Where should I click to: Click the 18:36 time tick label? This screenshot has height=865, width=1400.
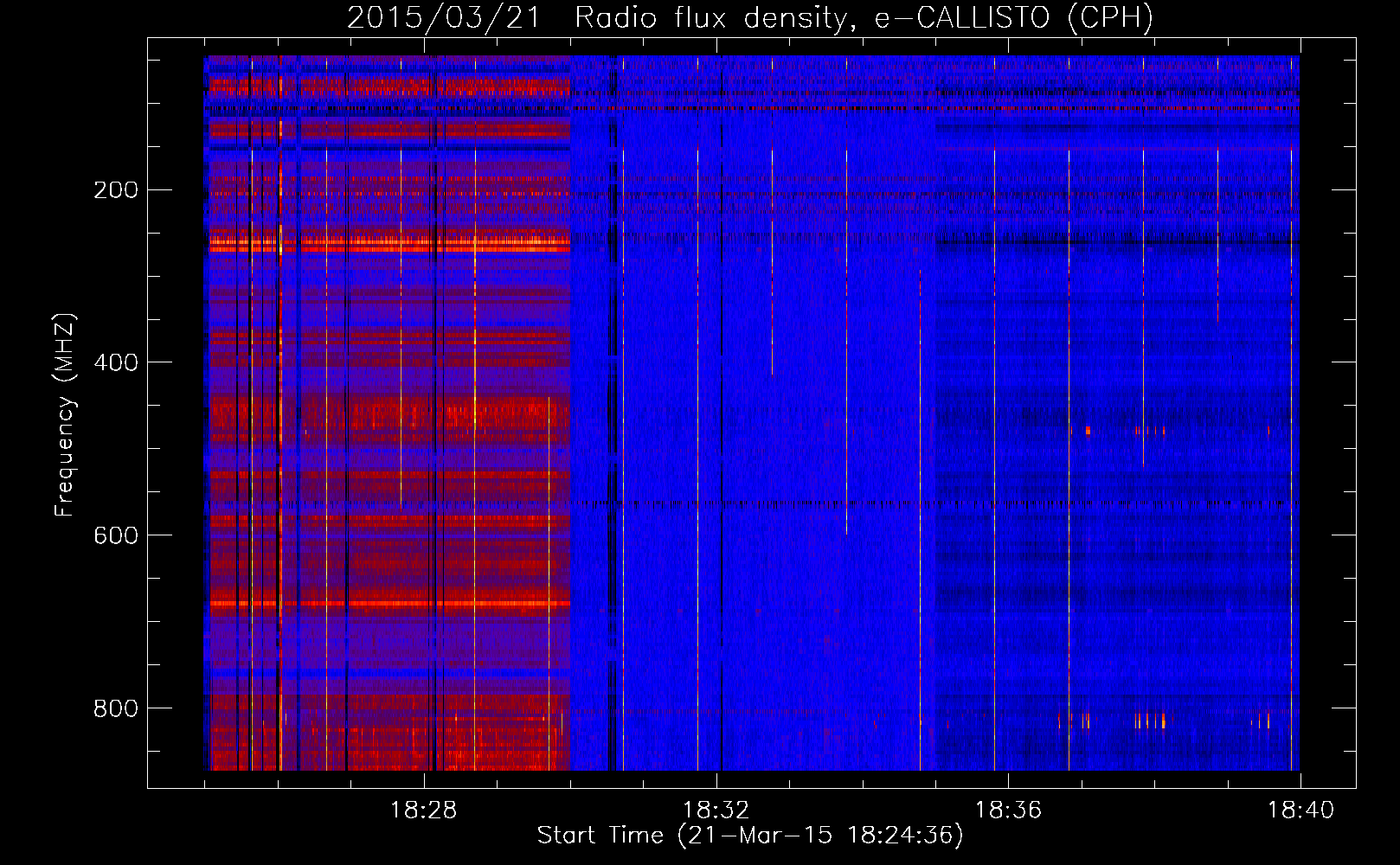1008,811
